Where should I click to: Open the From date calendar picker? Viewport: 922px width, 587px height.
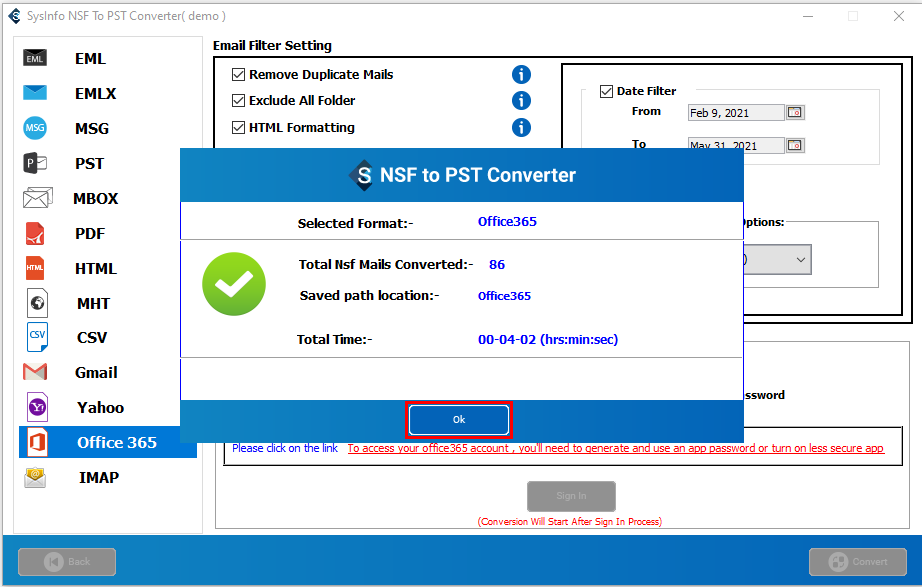click(795, 112)
